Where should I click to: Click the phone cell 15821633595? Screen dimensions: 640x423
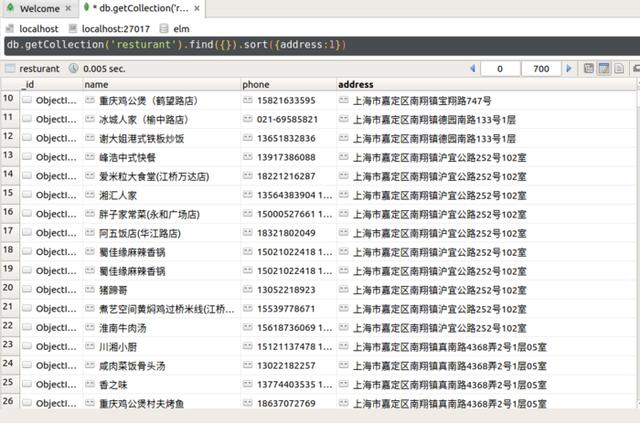289,100
